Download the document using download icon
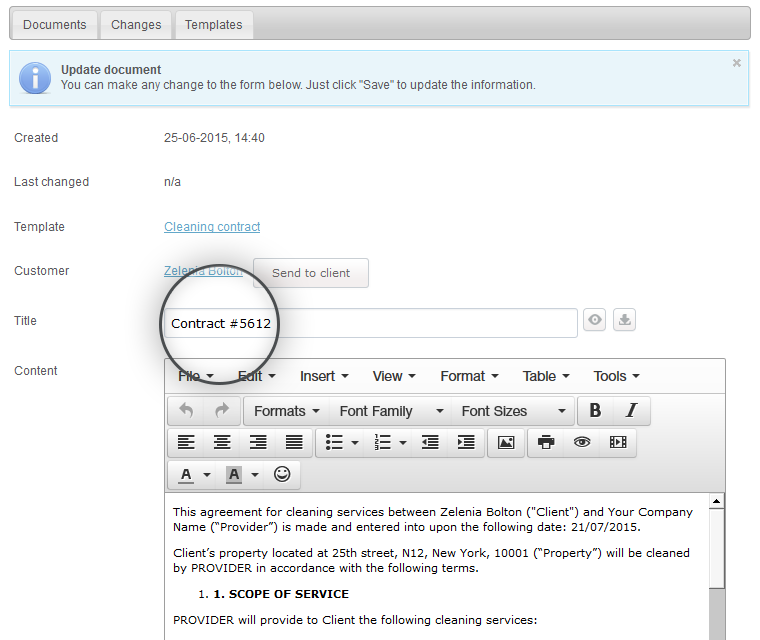Screen dimensions: 760x640 tap(625, 320)
